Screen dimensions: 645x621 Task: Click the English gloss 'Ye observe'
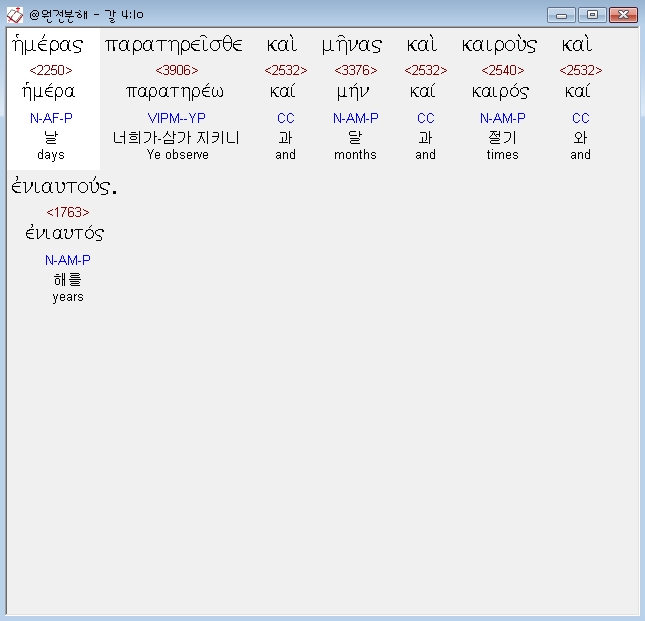coord(178,155)
